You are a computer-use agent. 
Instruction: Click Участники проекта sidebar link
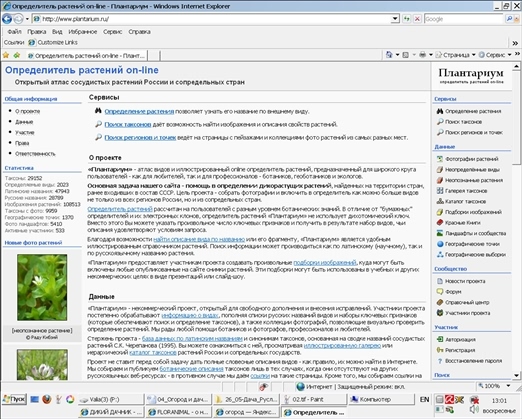click(x=468, y=313)
